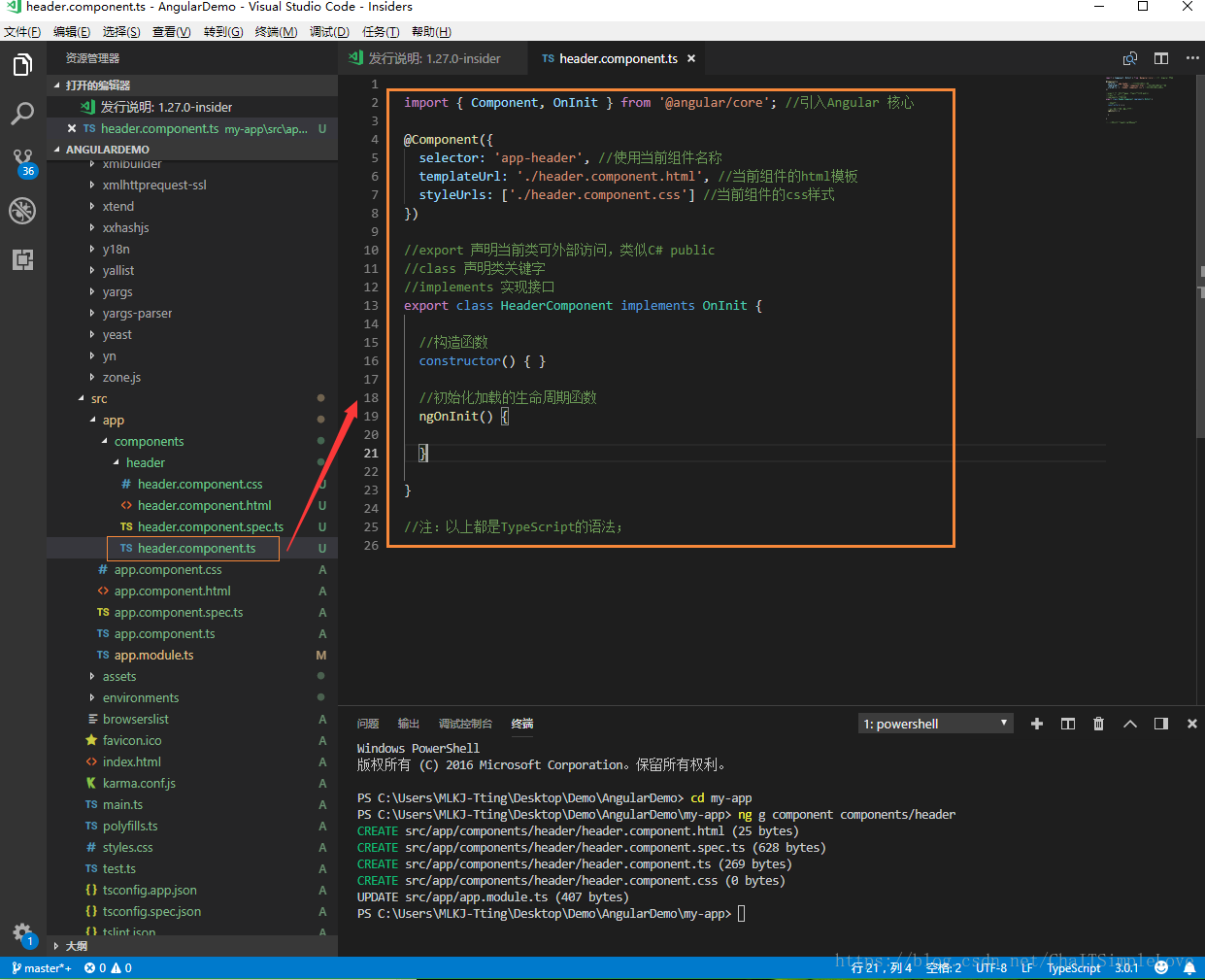Close the terminal panel
The image size is (1205, 980).
(1192, 724)
